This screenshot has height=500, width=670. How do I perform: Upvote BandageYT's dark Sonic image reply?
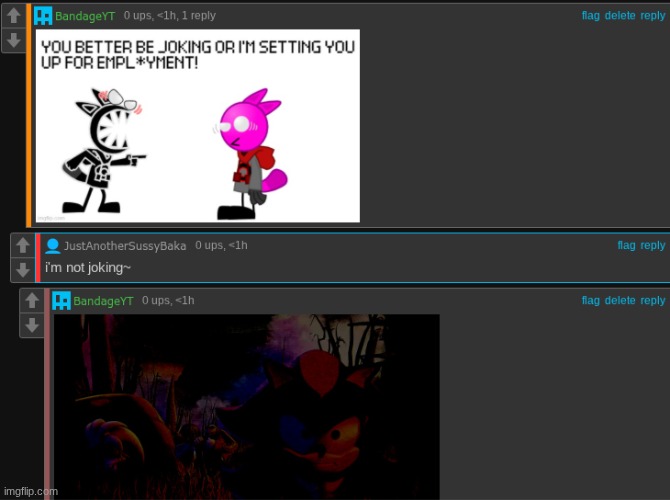32,300
